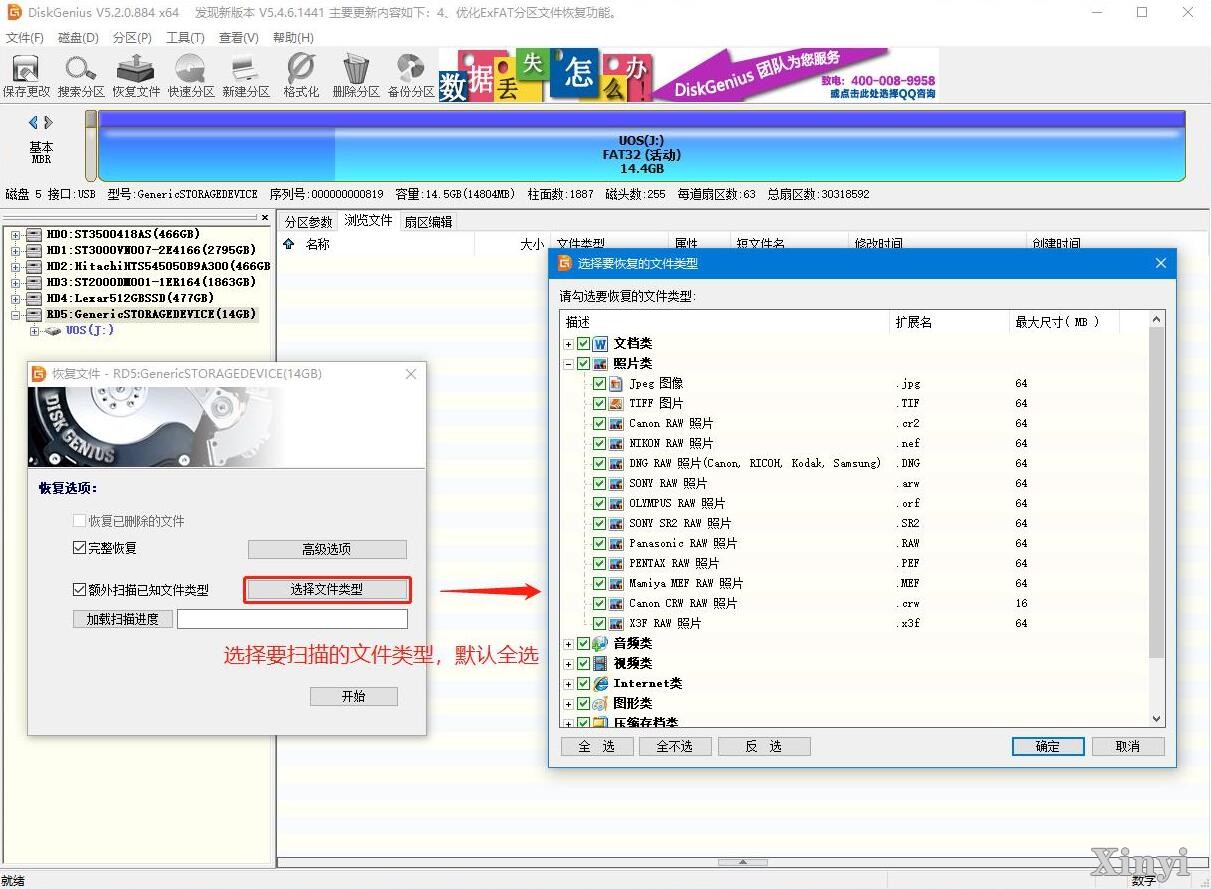Expand HD1:ST3000VN007 disk node

(x=16, y=250)
